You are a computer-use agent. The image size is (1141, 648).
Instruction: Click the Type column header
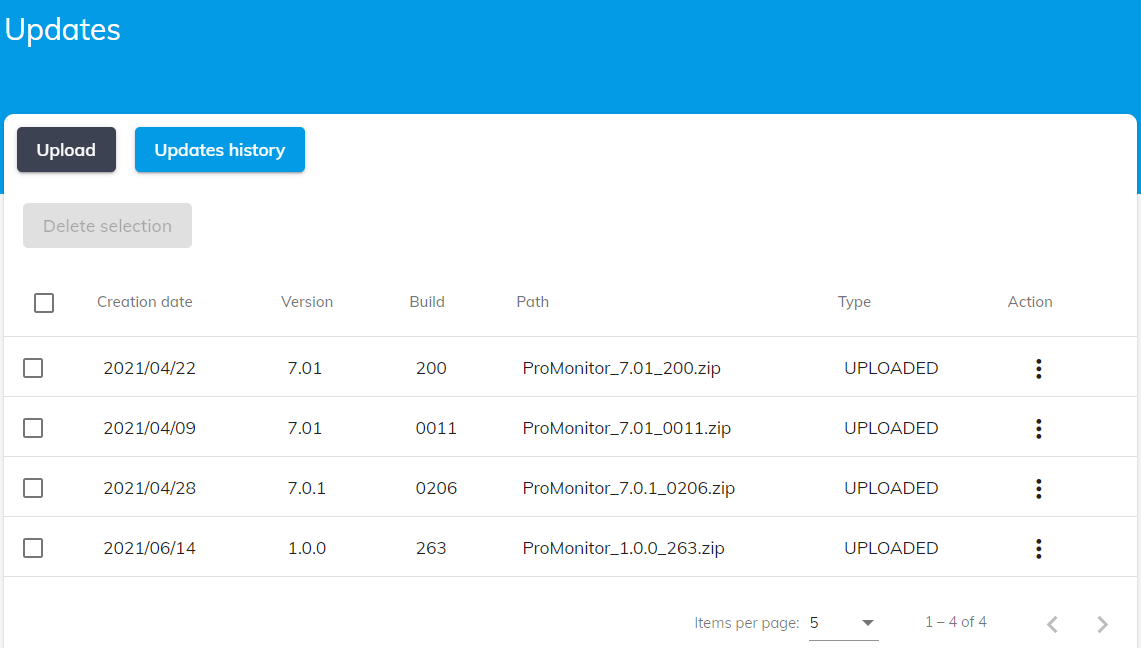tap(854, 302)
